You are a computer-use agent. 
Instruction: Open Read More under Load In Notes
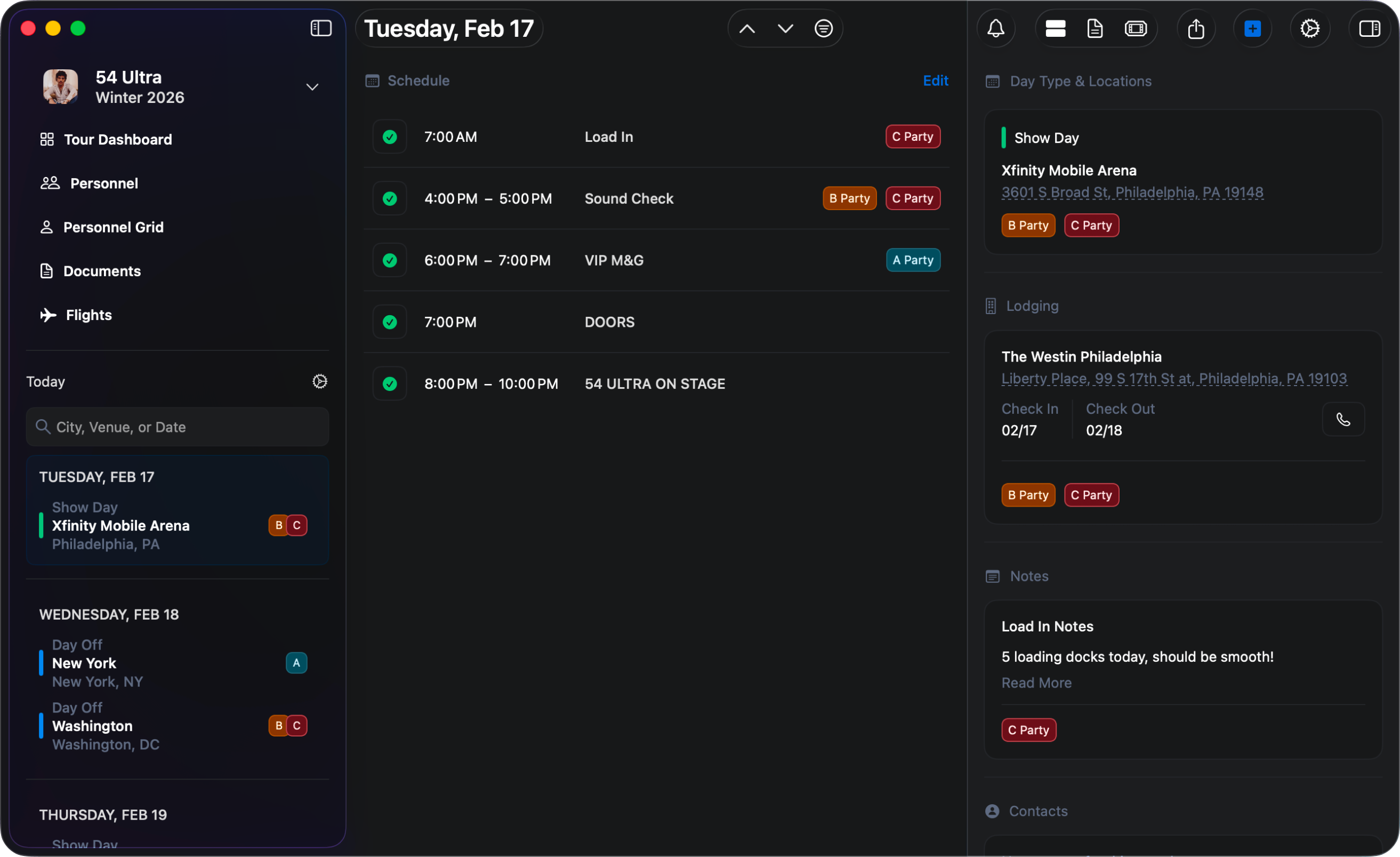pos(1036,683)
